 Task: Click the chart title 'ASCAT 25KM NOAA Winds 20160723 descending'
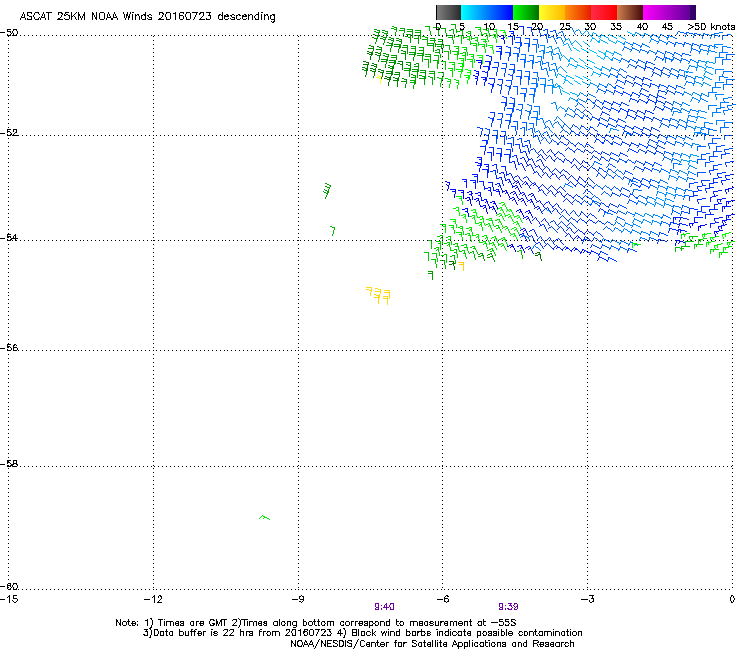click(147, 17)
